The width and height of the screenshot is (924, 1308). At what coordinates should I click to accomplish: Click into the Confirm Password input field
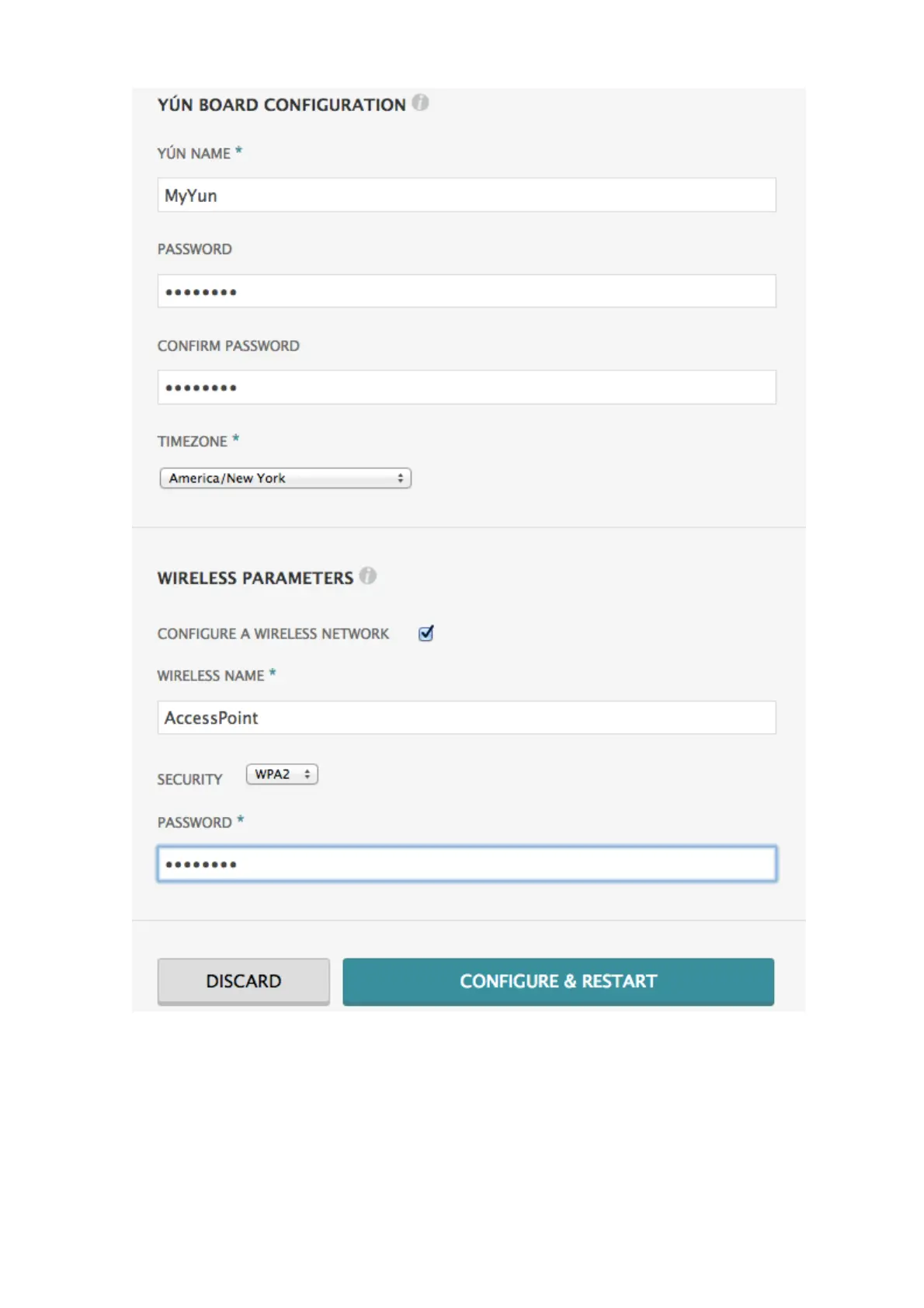coord(466,387)
